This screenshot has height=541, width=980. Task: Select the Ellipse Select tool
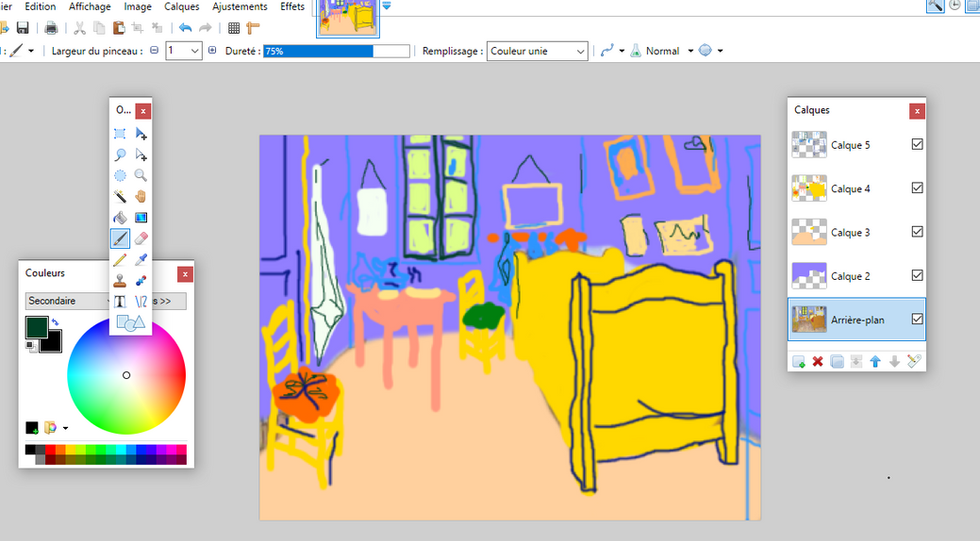click(x=120, y=176)
